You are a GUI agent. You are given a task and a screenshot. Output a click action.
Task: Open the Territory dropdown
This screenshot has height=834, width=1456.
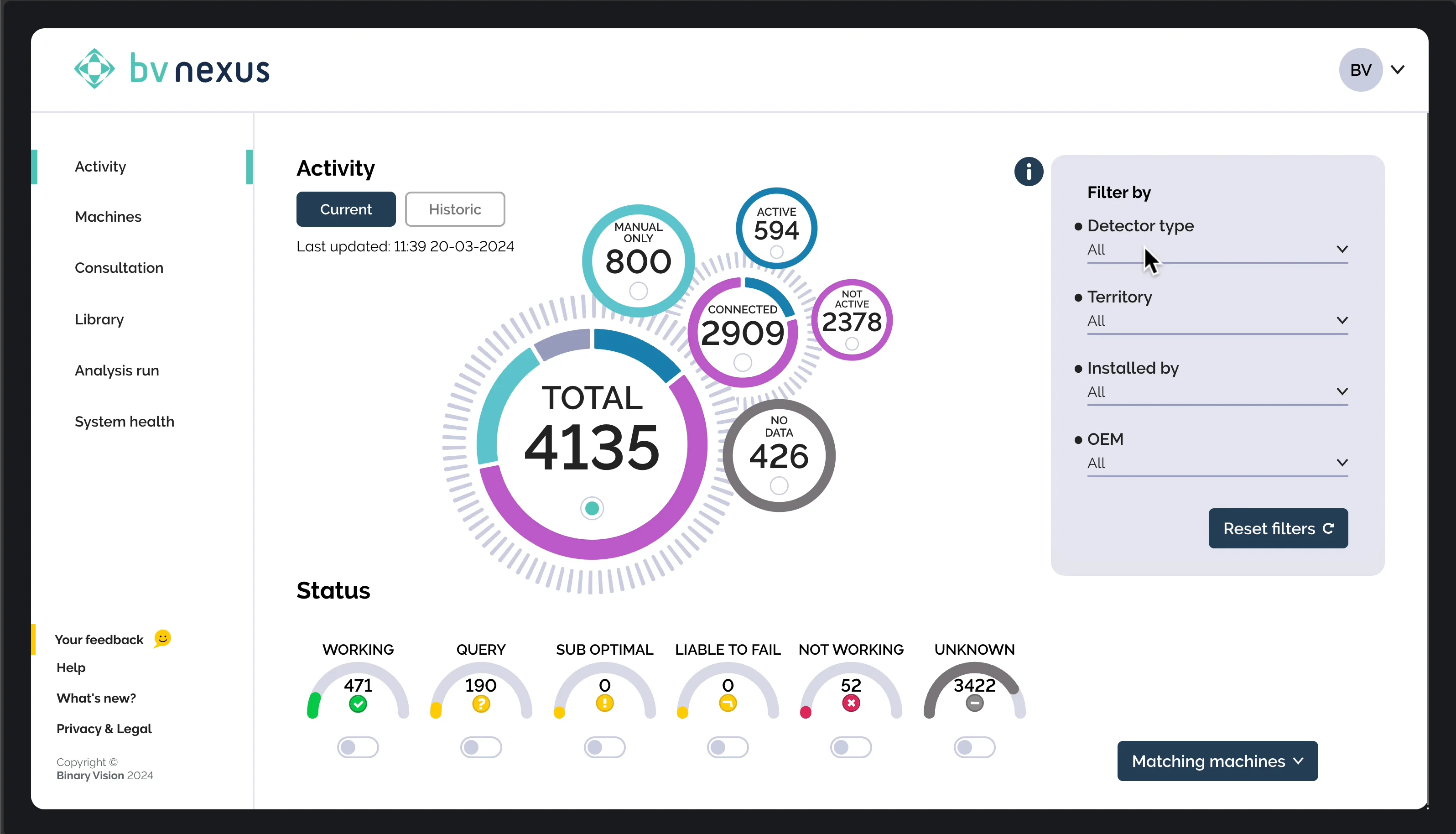point(1217,321)
